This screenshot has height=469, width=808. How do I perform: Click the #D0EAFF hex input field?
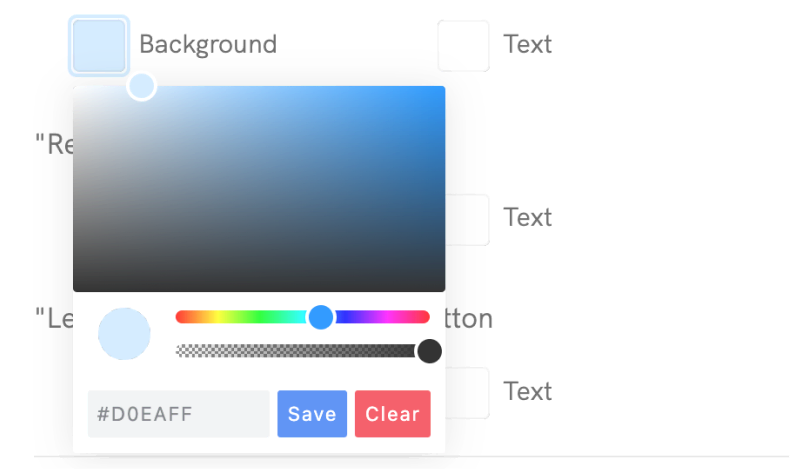pos(178,414)
